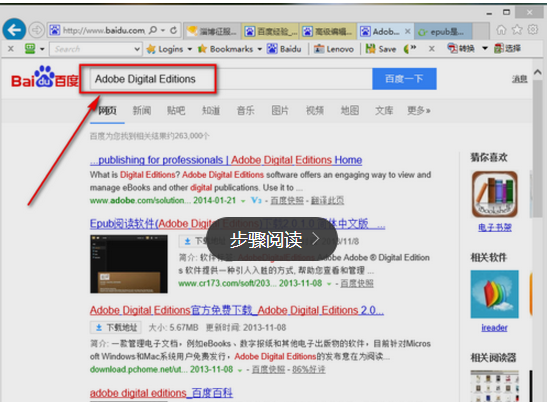The height and width of the screenshot is (402, 548).
Task: Open the browser tools gear icon
Action: pyautogui.click(x=533, y=30)
